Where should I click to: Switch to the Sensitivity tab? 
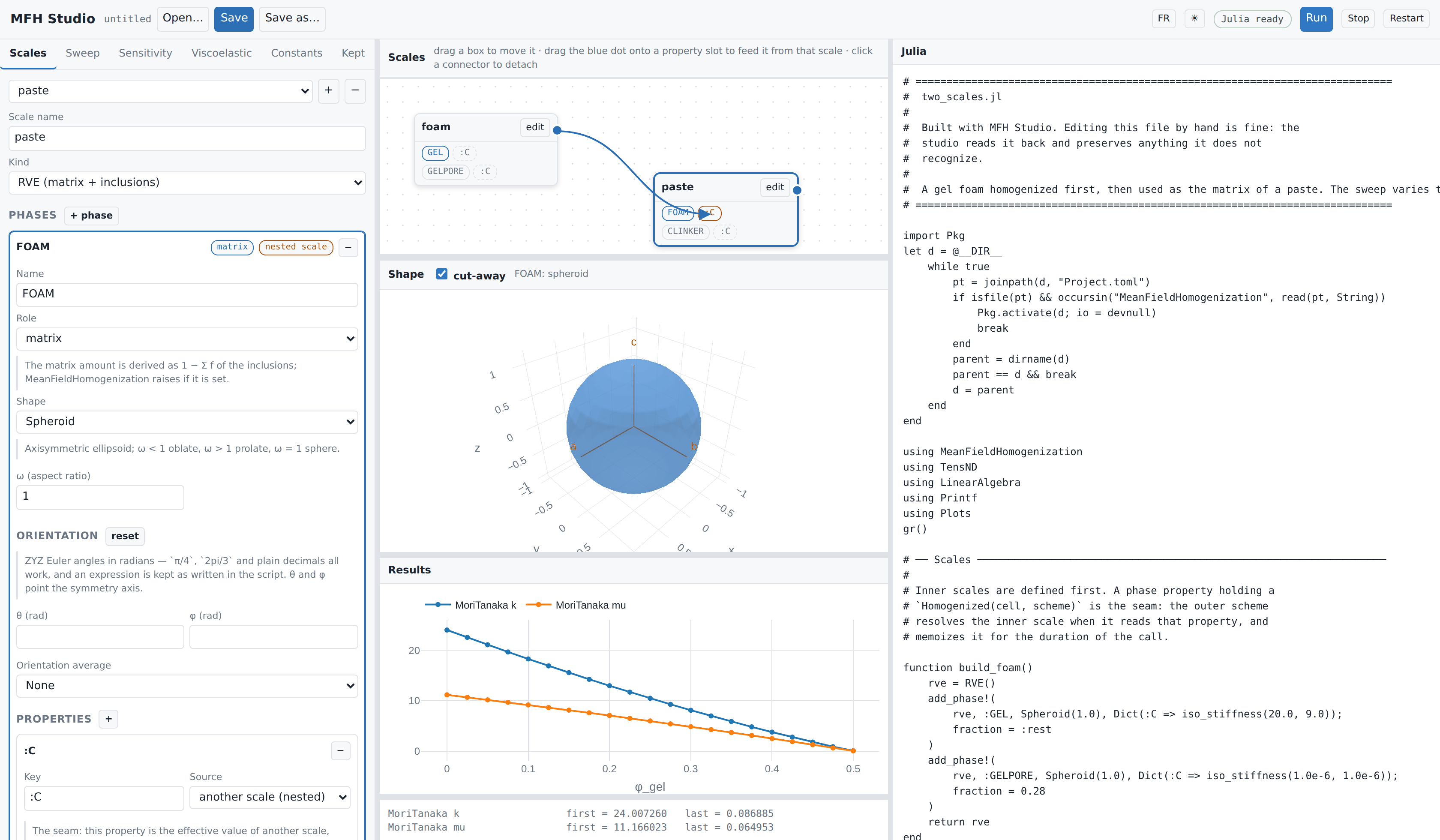click(x=145, y=53)
